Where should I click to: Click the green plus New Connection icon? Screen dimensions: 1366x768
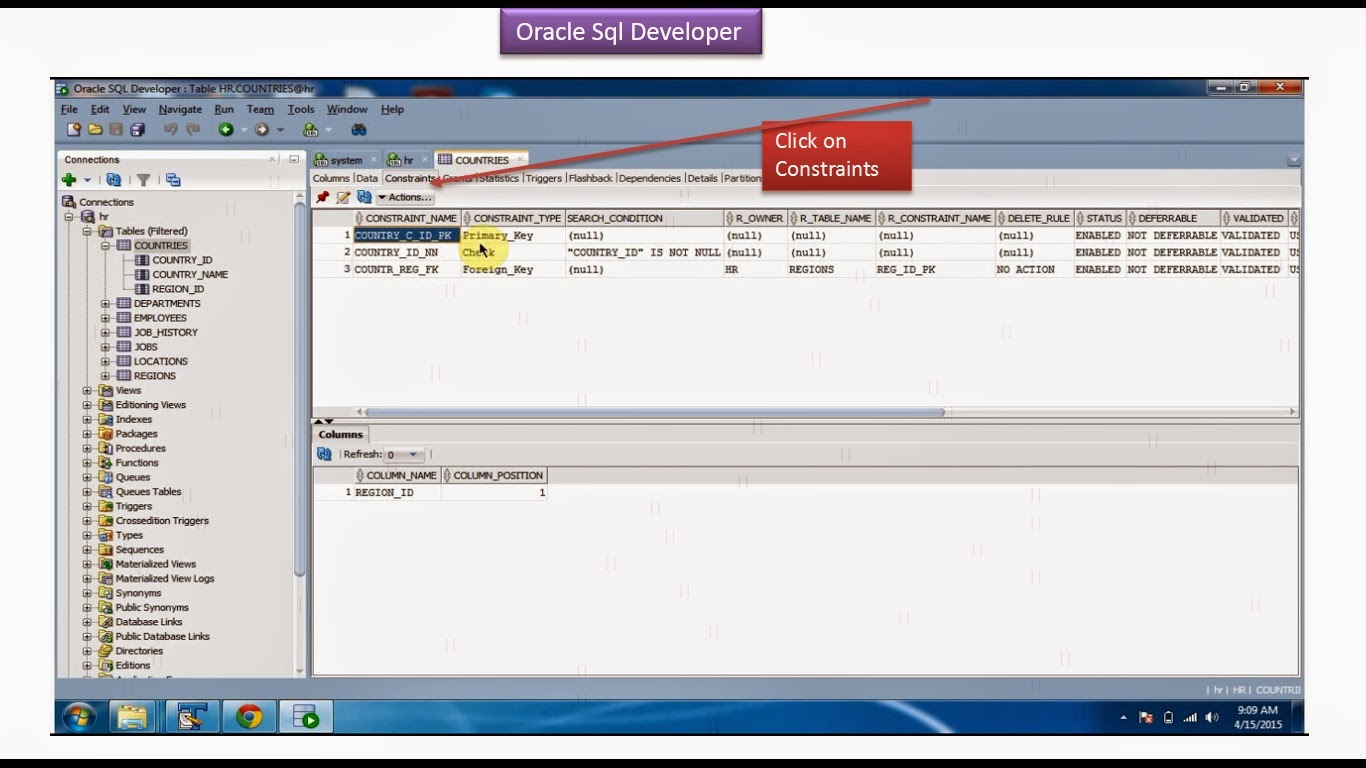[69, 180]
